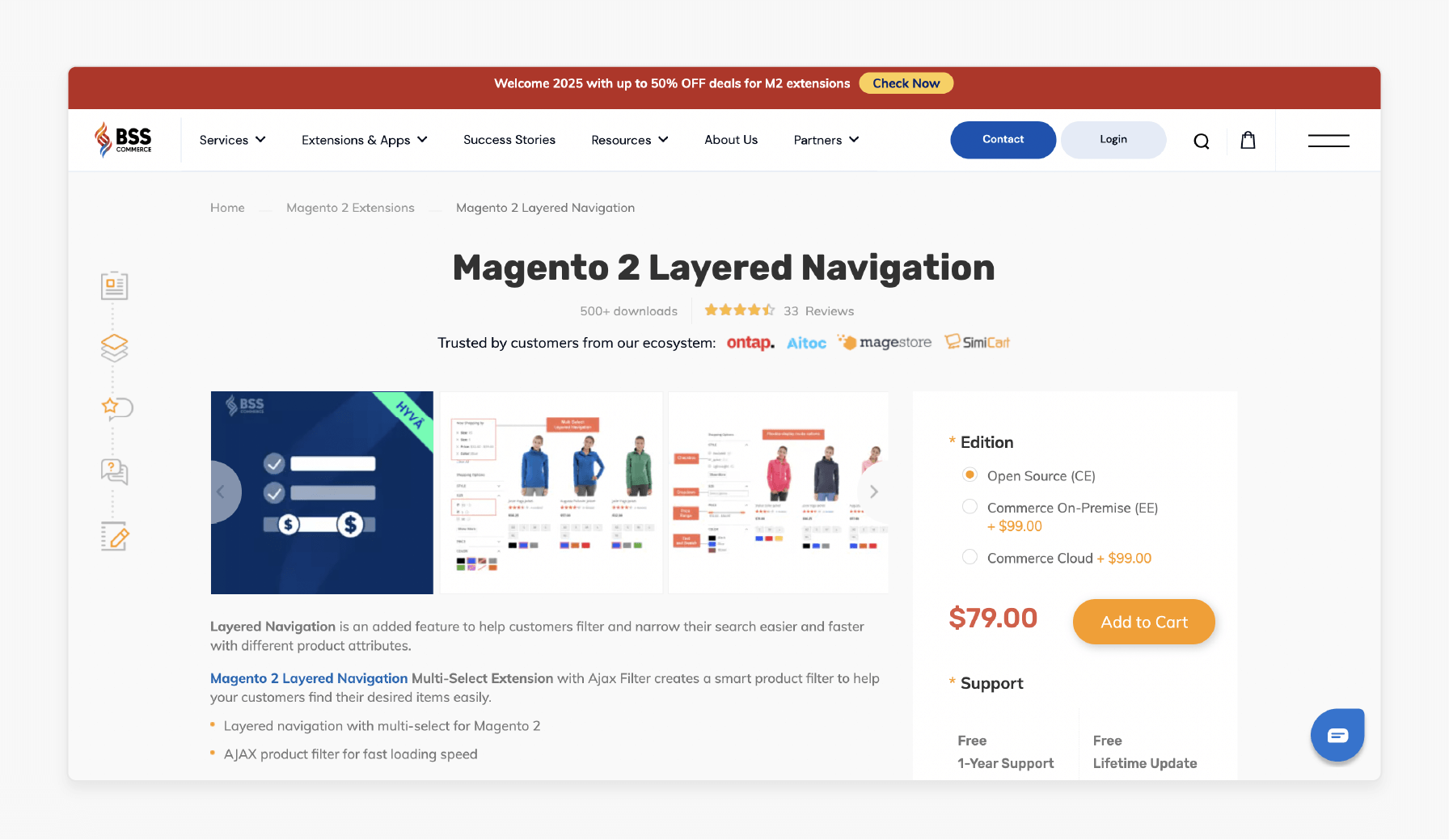This screenshot has height=840, width=1449.
Task: Open the HYVA blue banner thumbnail
Action: [322, 492]
